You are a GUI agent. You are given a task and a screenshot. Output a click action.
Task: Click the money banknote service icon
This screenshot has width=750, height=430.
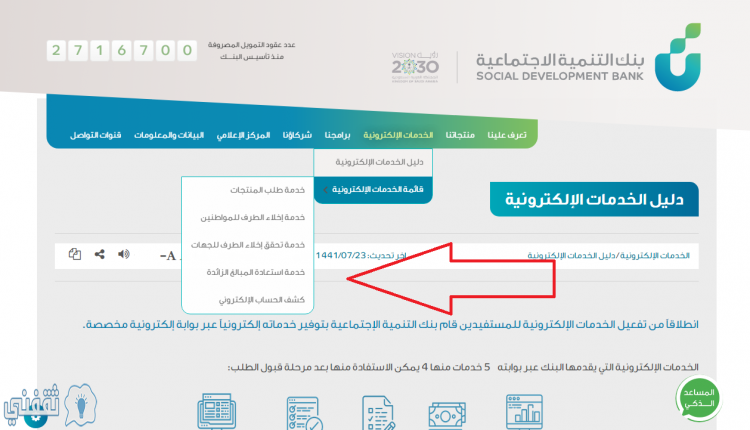pos(447,414)
